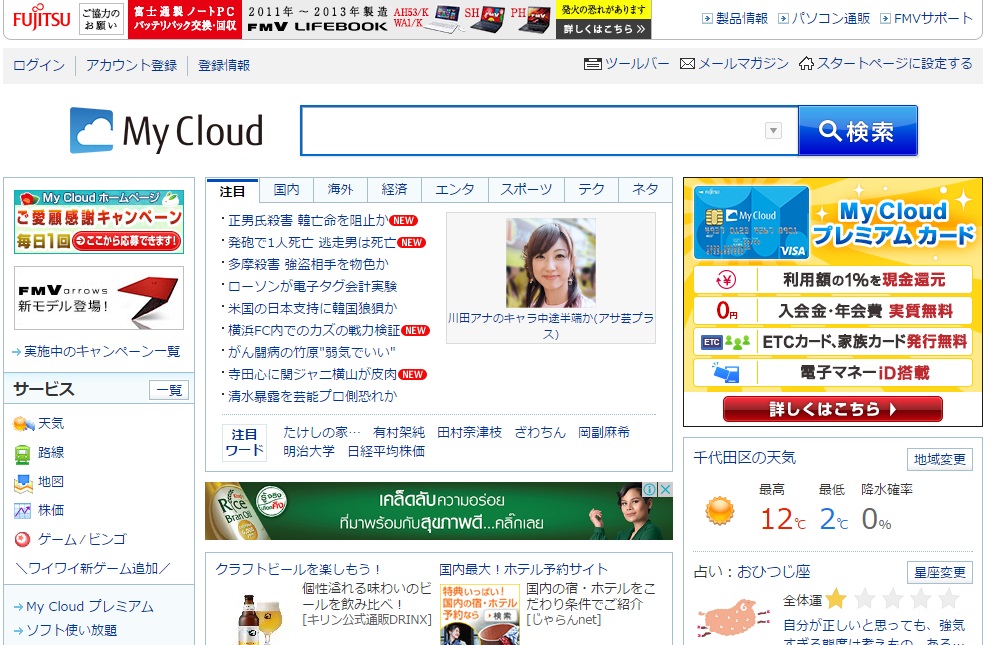This screenshot has height=645, width=990.
Task: Click the 星座変更 button for horoscope
Action: tap(940, 572)
